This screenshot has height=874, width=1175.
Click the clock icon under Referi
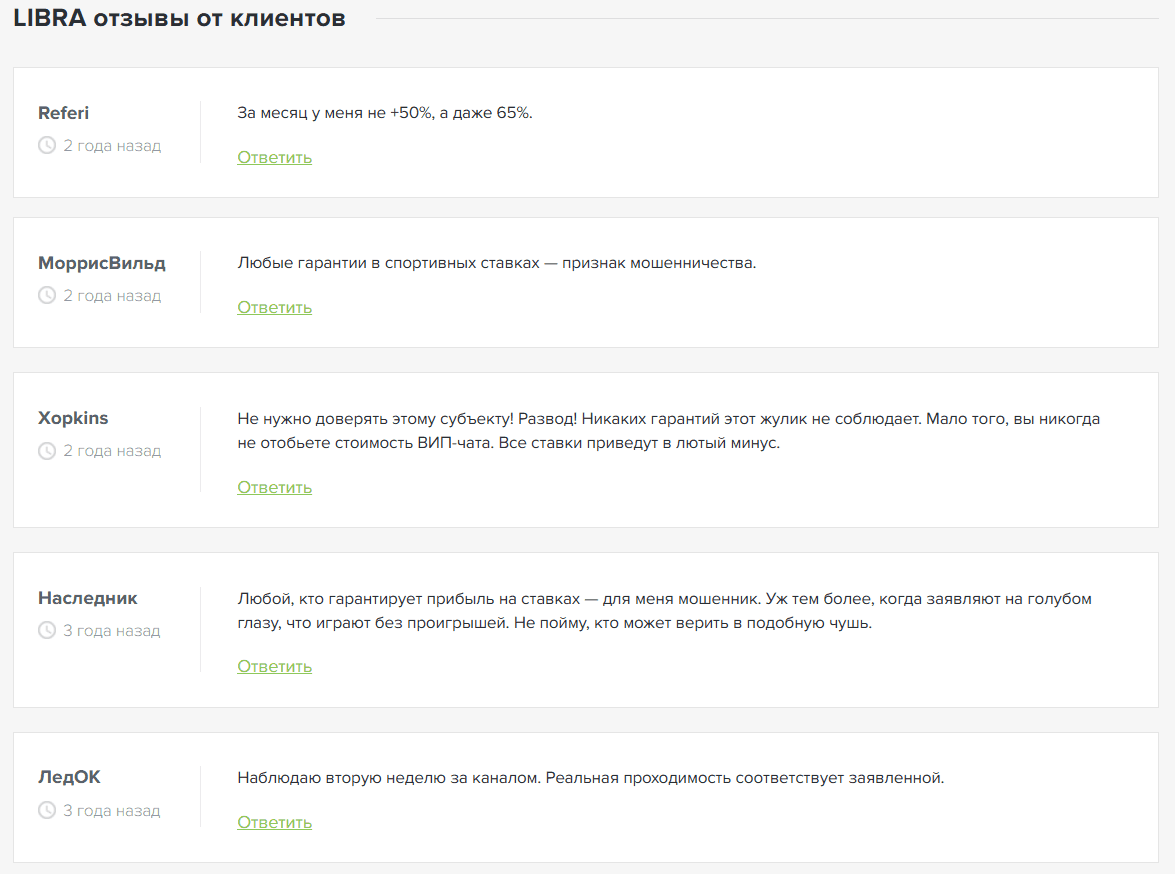coord(47,145)
